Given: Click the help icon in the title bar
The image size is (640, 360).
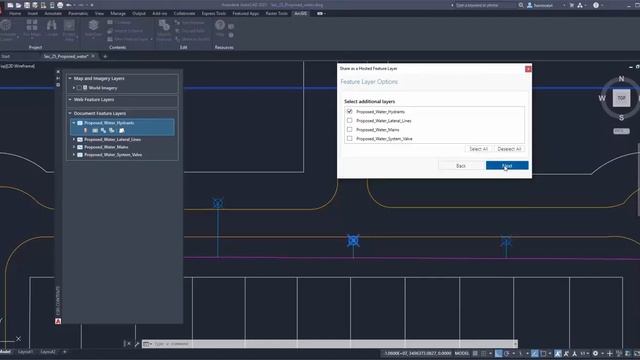Looking at the screenshot, I should pyautogui.click(x=596, y=5).
